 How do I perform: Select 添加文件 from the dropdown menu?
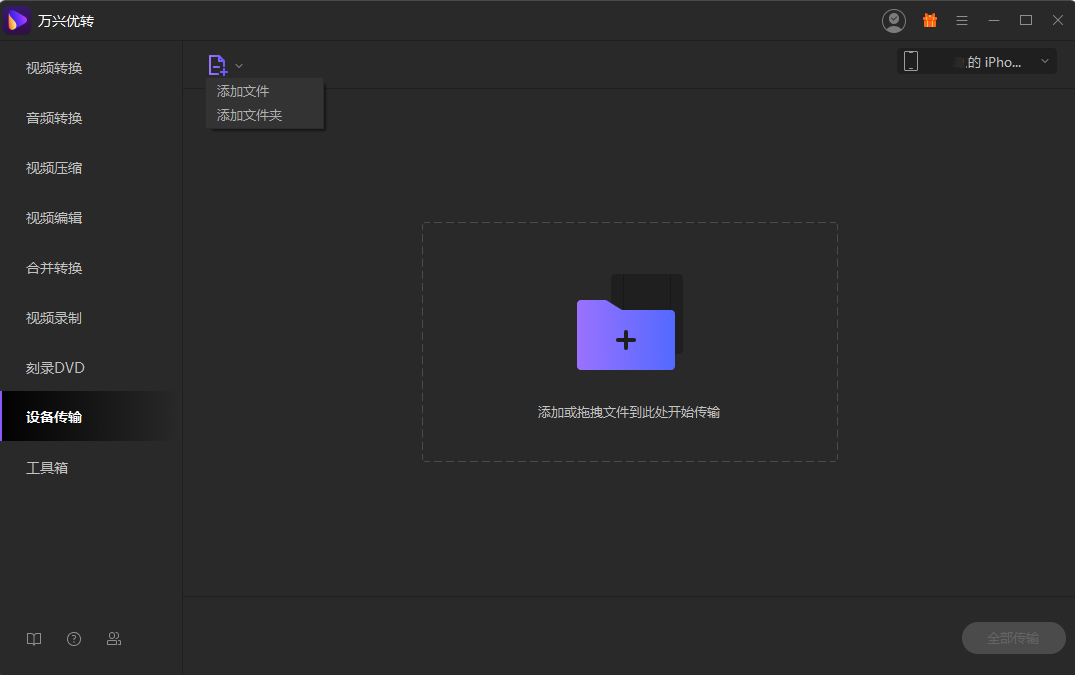point(243,91)
